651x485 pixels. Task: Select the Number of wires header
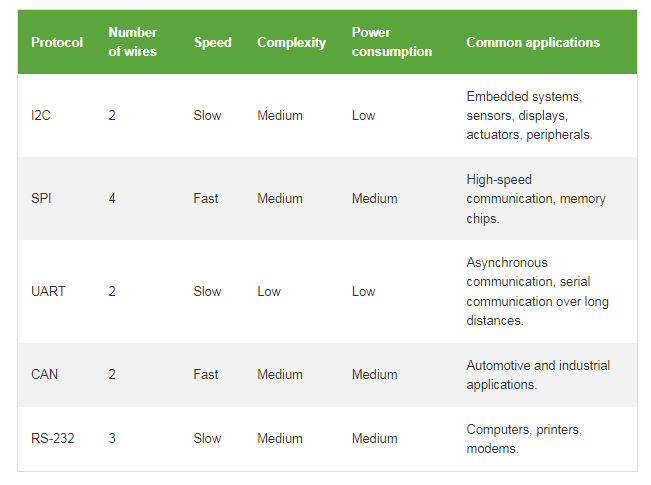click(x=133, y=42)
